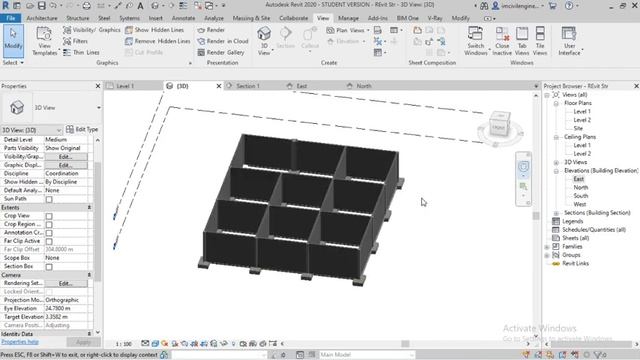
Task: Create a Section view
Action: [285, 38]
